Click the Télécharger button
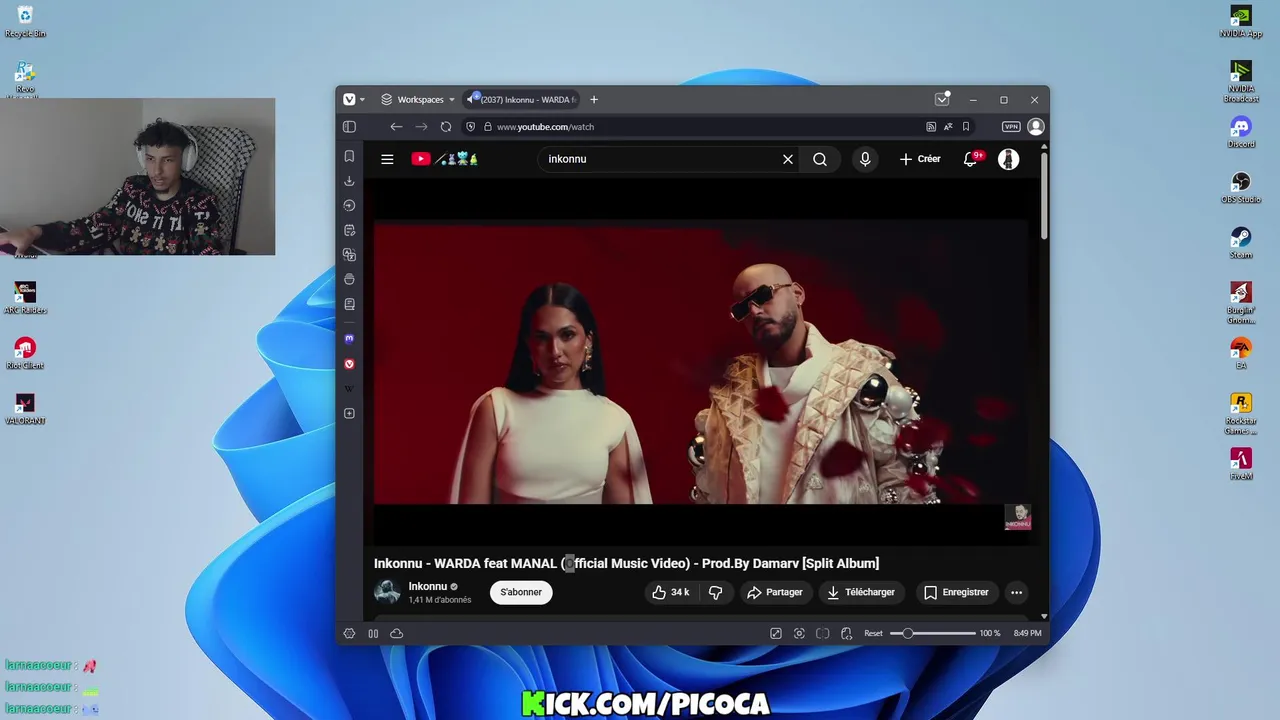Viewport: 1280px width, 720px height. click(x=861, y=592)
